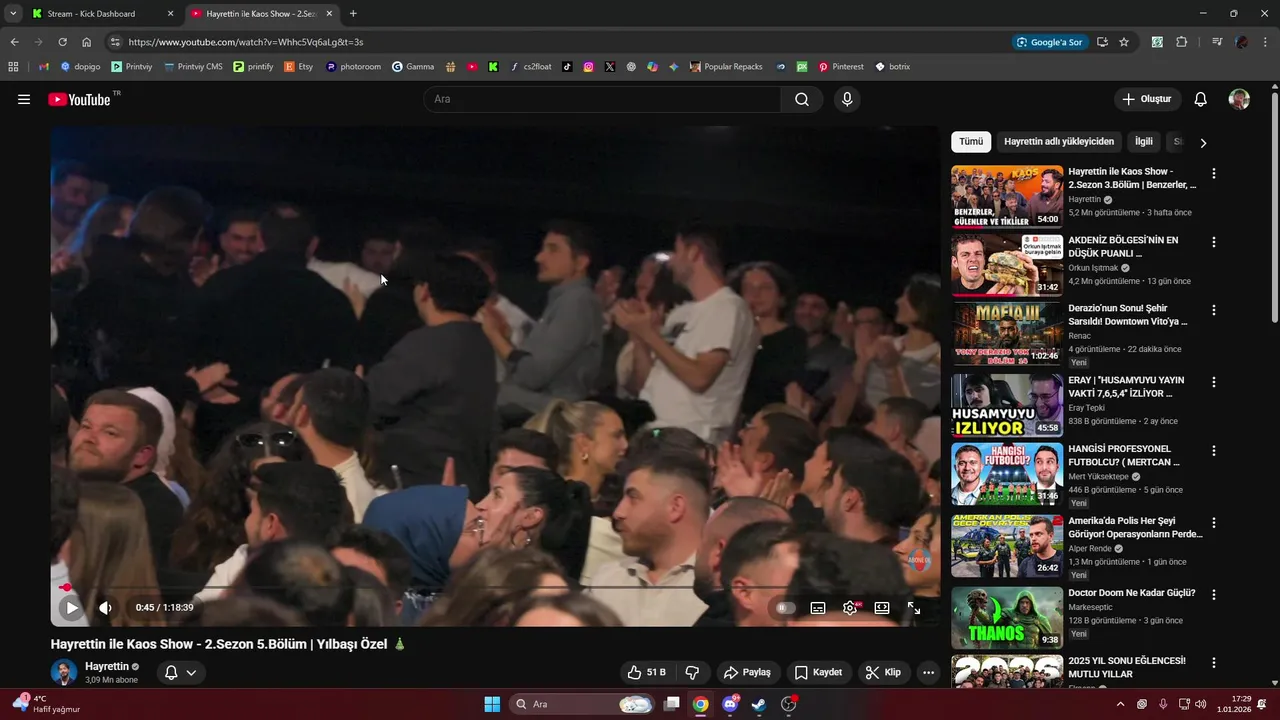Open options for Kaos Show 2.Sezon 3.Bölüm
This screenshot has width=1280, height=720.
1214,173
